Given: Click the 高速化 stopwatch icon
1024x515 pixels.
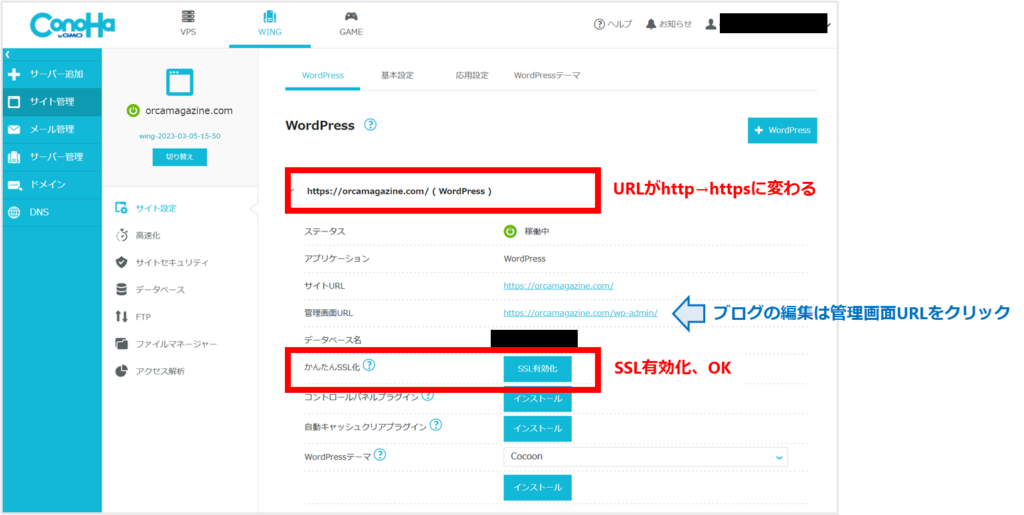Looking at the screenshot, I should 121,235.
